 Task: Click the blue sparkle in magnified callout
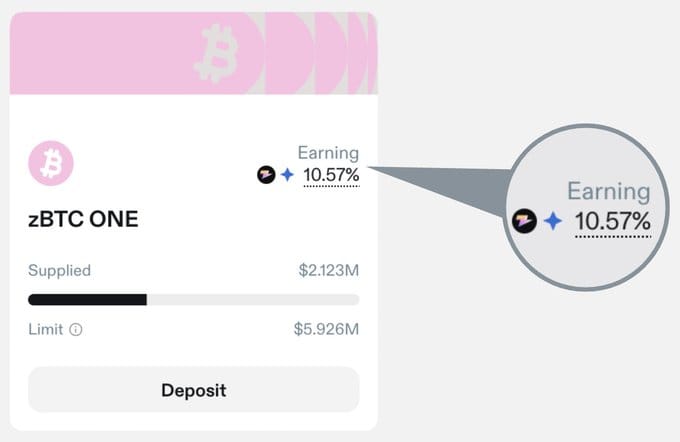pyautogui.click(x=553, y=221)
